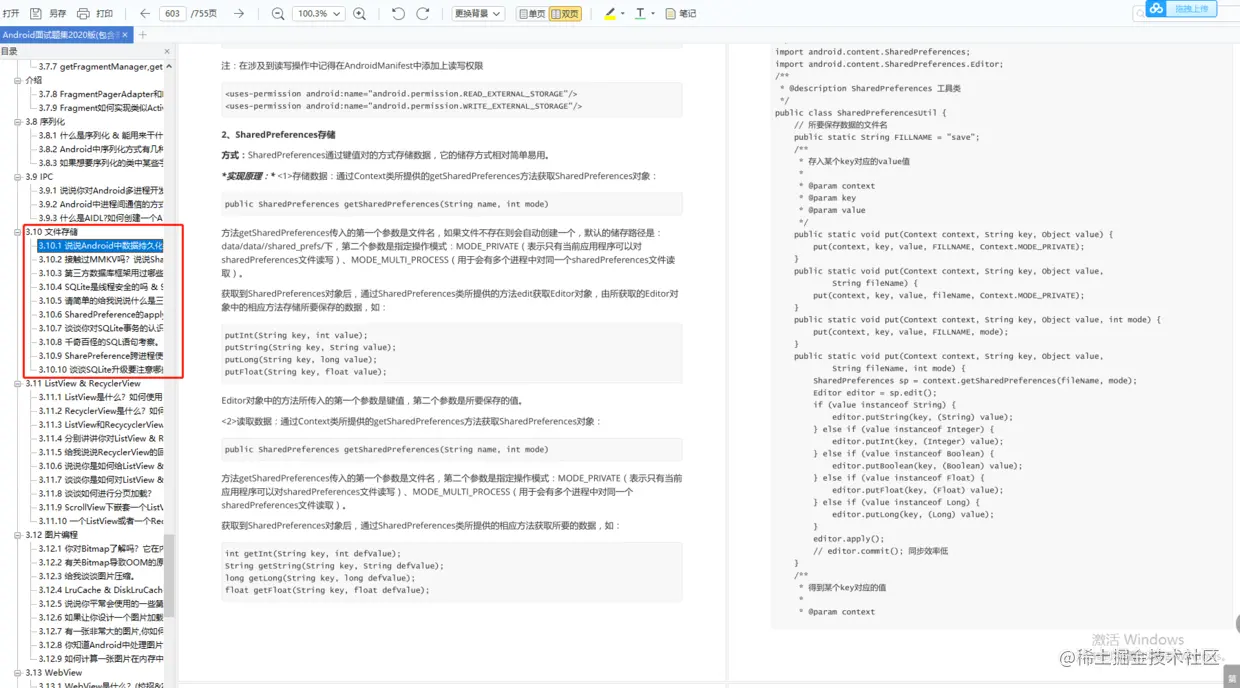This screenshot has width=1240, height=688.
Task: Open outline item 3.7.7 getFragmentManager
Action: click(100, 67)
